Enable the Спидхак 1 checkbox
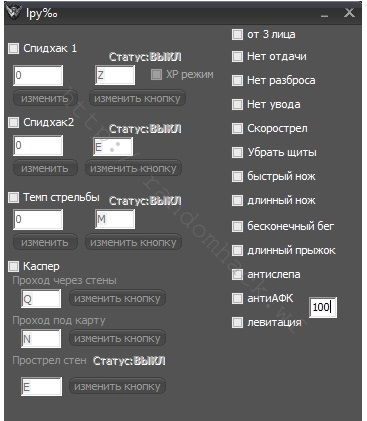The width and height of the screenshot is (367, 421). coord(13,48)
